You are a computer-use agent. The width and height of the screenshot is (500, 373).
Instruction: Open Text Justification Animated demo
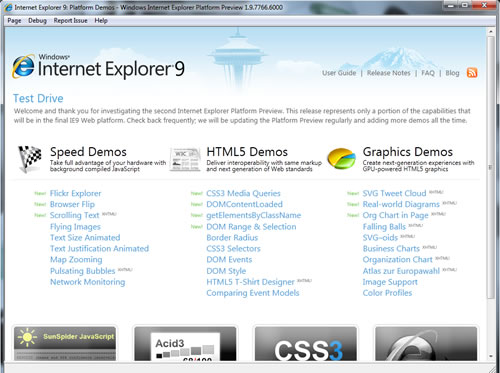point(99,249)
